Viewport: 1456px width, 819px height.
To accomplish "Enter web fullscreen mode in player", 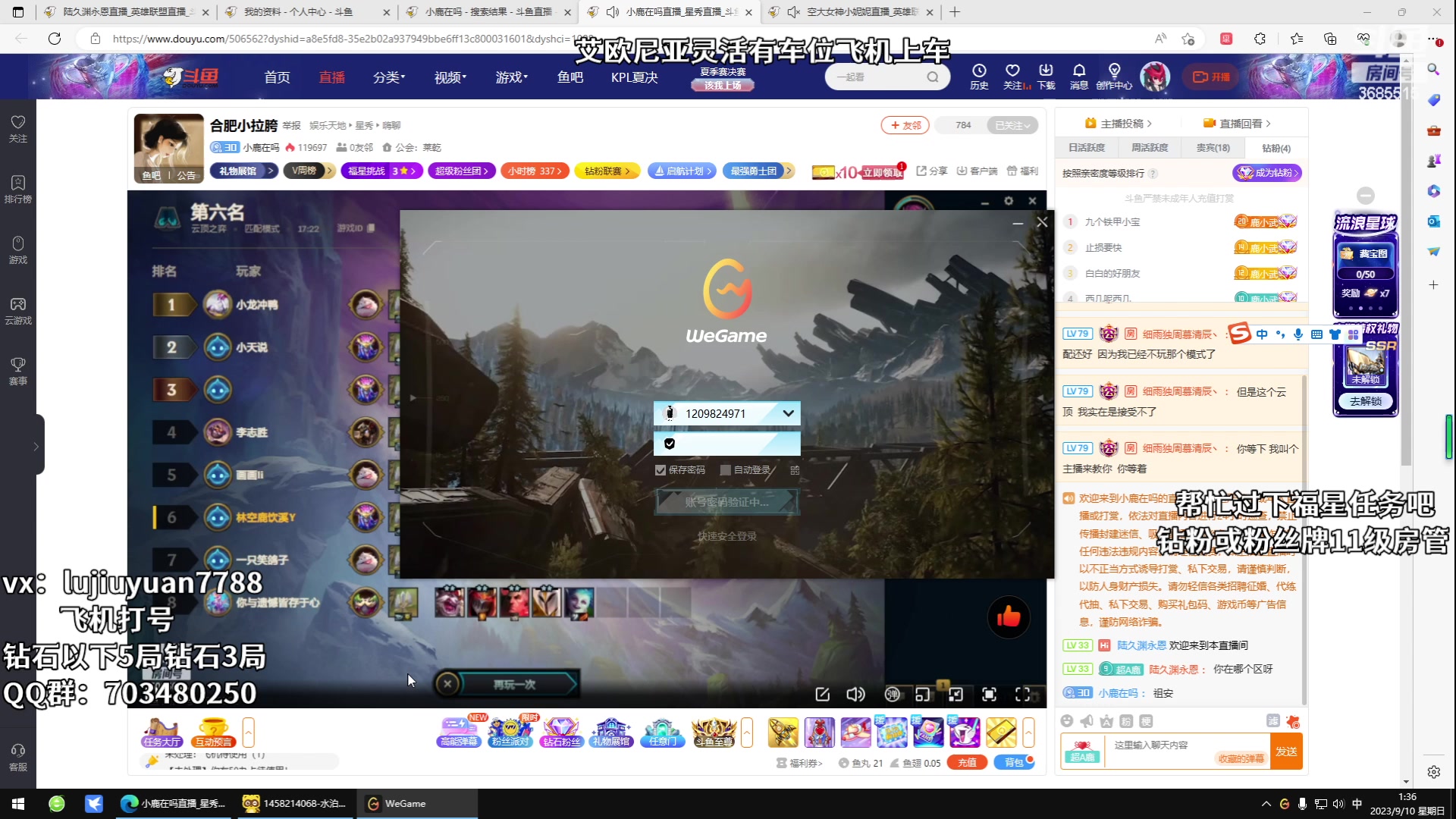I will pyautogui.click(x=990, y=694).
